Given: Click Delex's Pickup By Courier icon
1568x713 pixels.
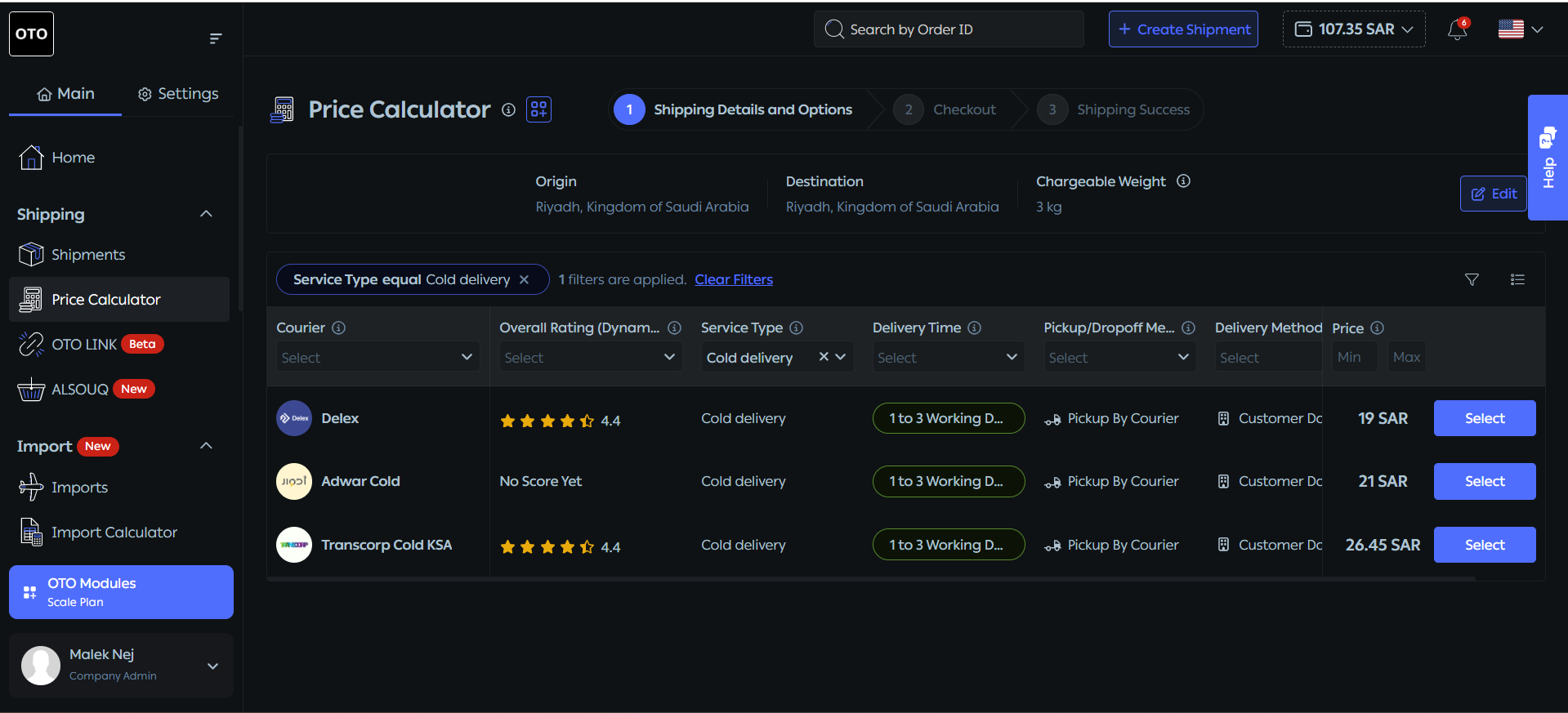Looking at the screenshot, I should point(1052,419).
